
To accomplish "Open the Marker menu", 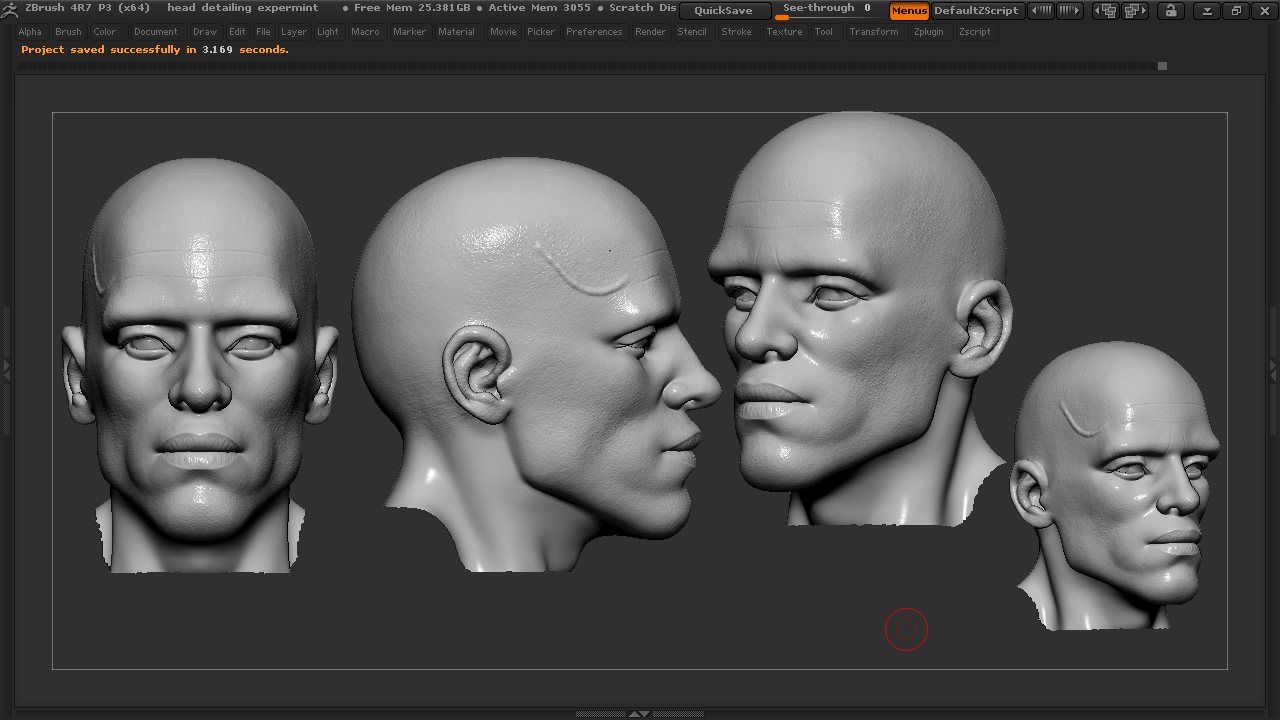I will point(409,32).
